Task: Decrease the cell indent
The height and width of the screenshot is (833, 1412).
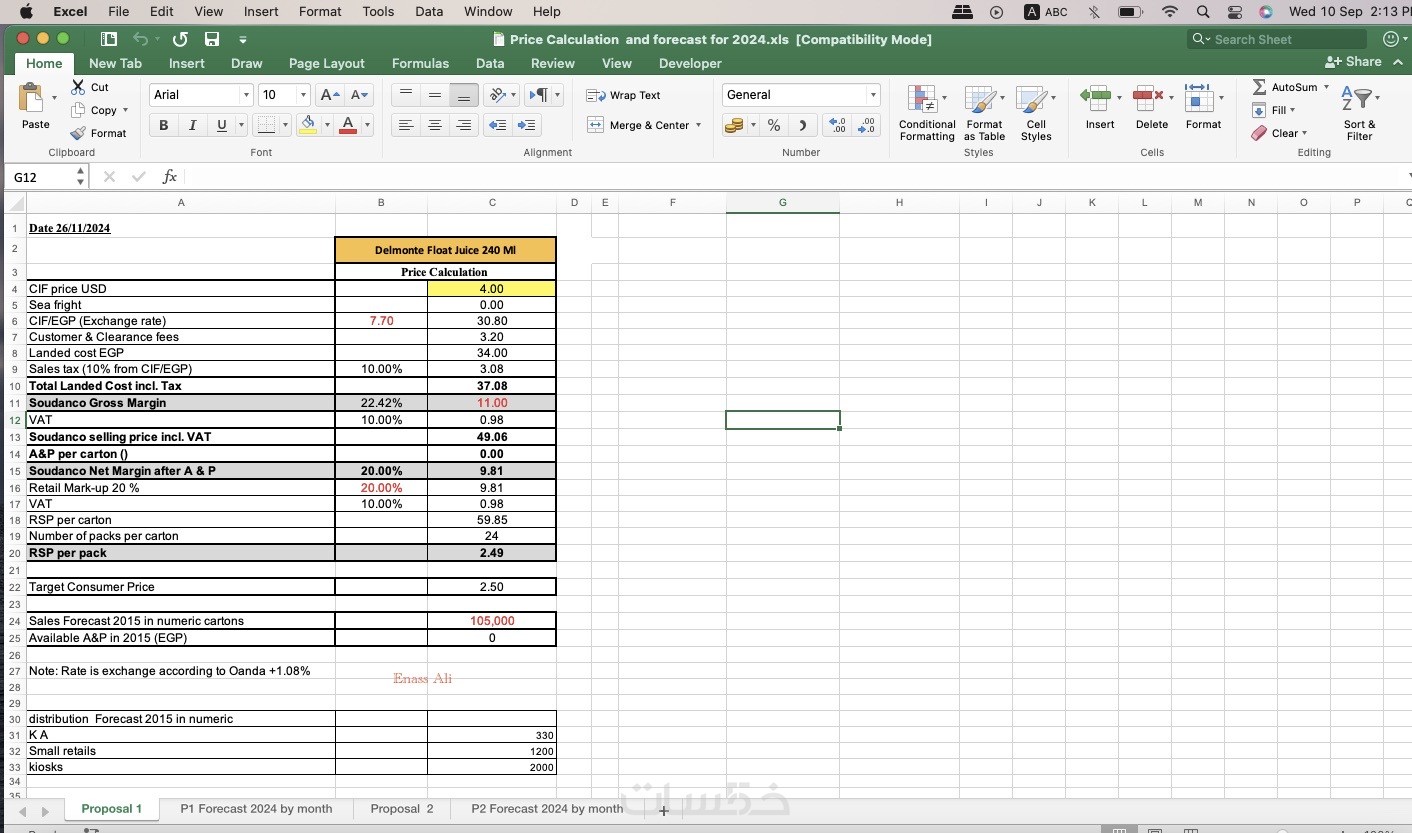Action: click(x=497, y=125)
